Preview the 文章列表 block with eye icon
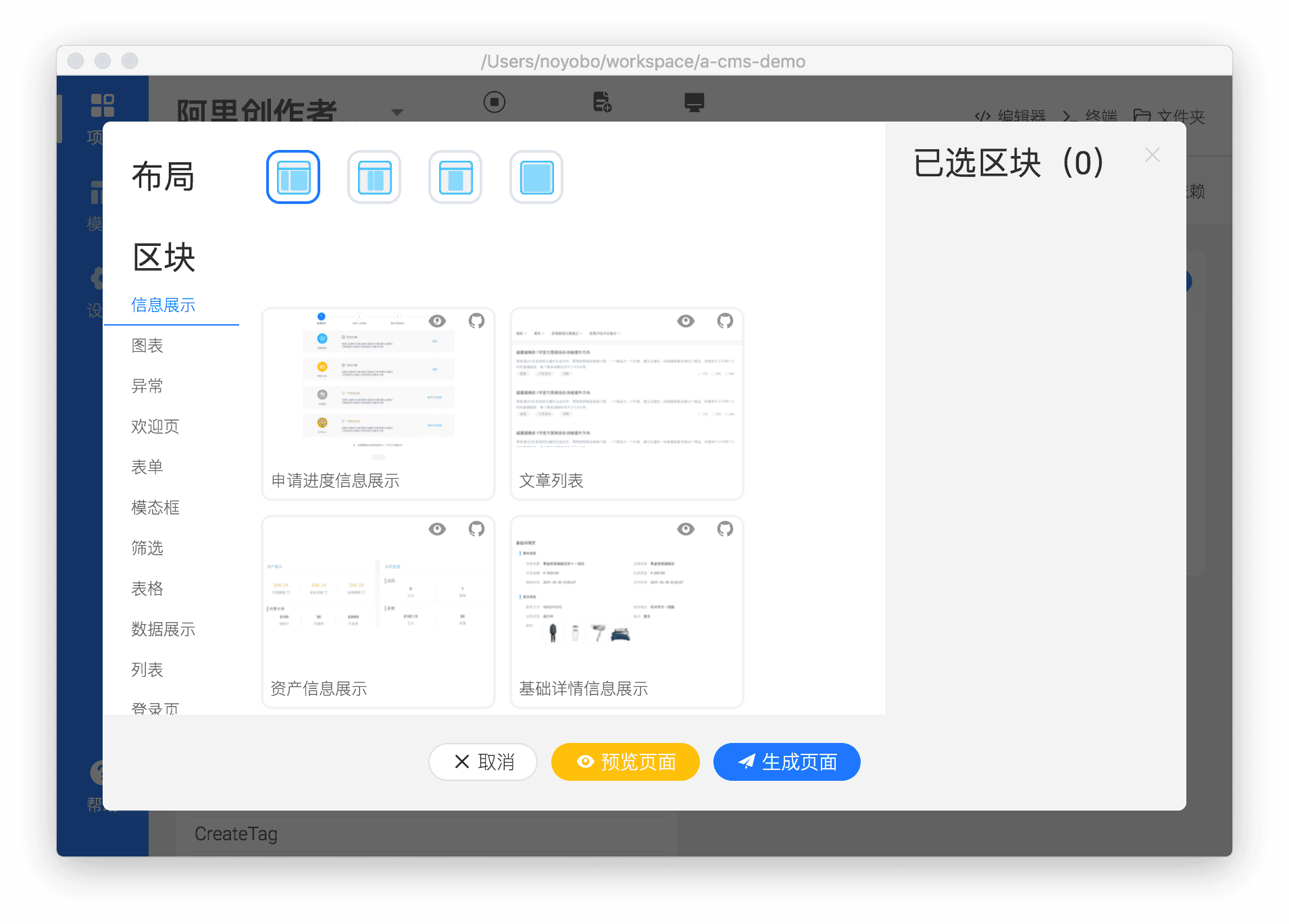 (686, 321)
